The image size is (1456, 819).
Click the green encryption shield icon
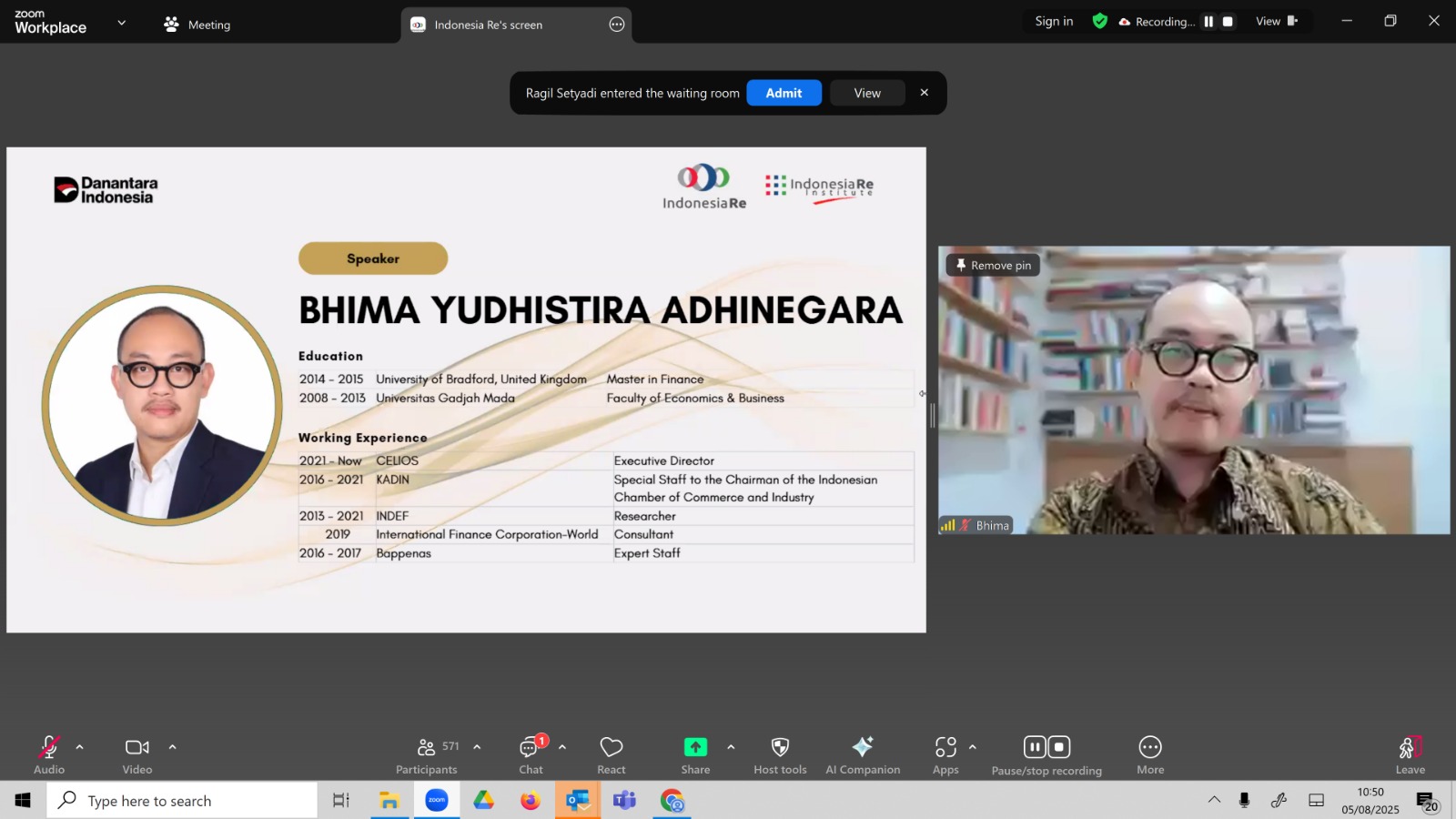pyautogui.click(x=1100, y=21)
